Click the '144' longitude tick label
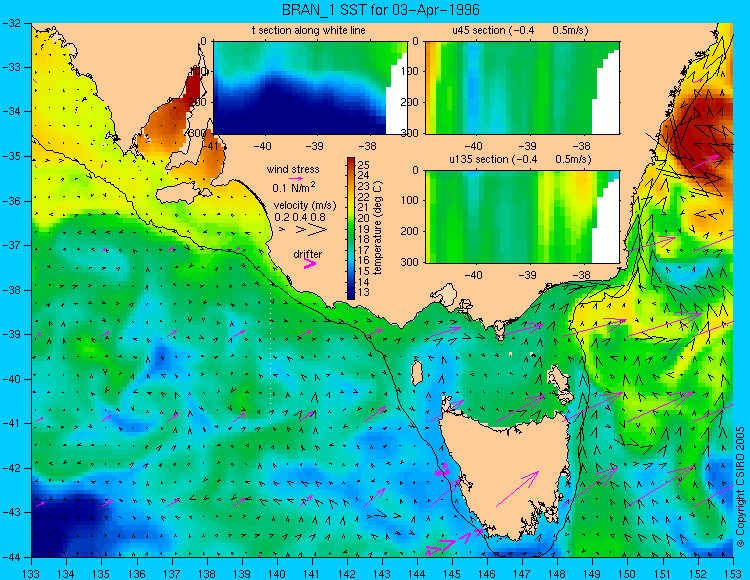This screenshot has width=750, height=580. 417,573
